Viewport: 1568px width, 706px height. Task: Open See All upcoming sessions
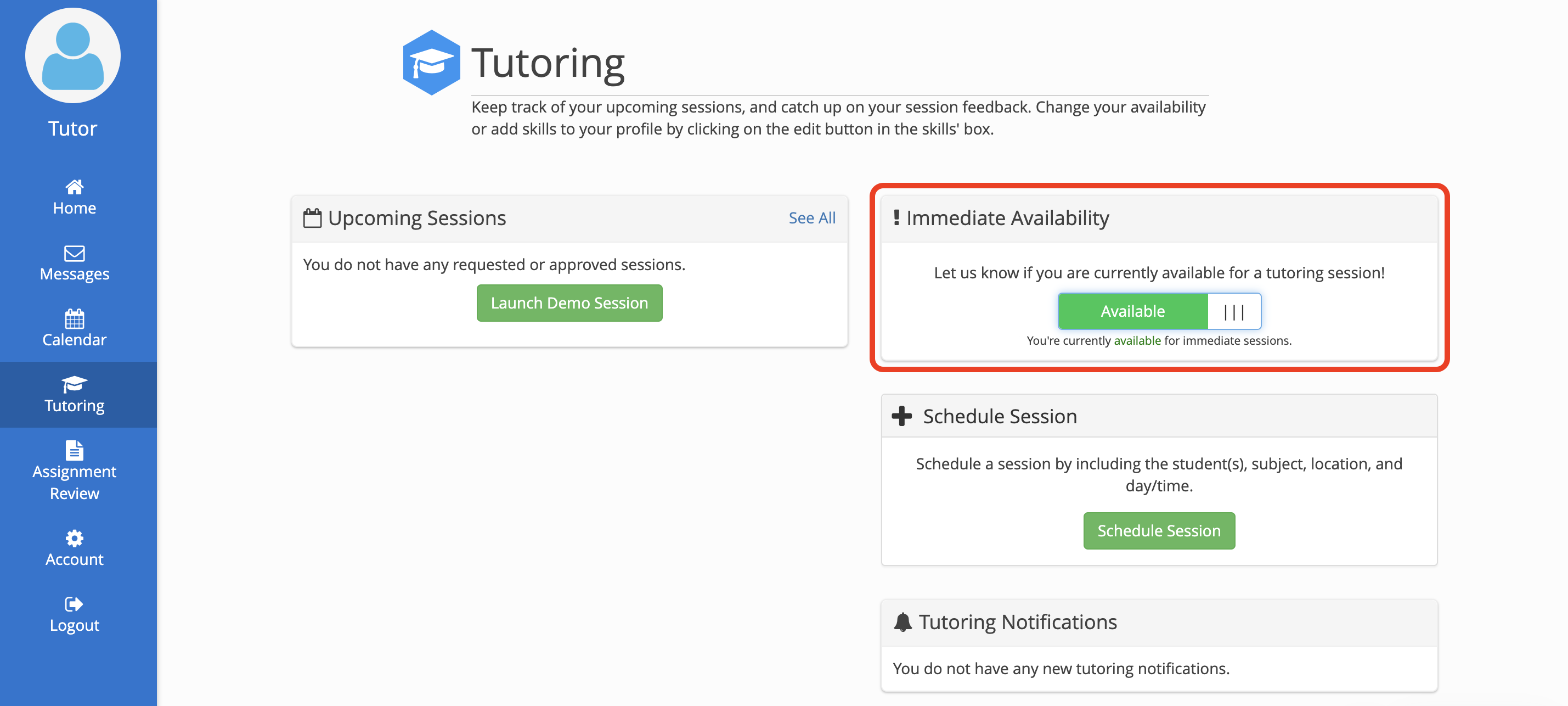coord(811,217)
